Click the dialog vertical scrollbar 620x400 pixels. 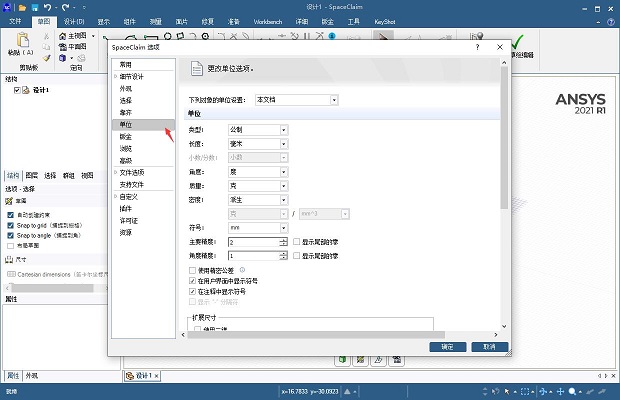[x=504, y=138]
